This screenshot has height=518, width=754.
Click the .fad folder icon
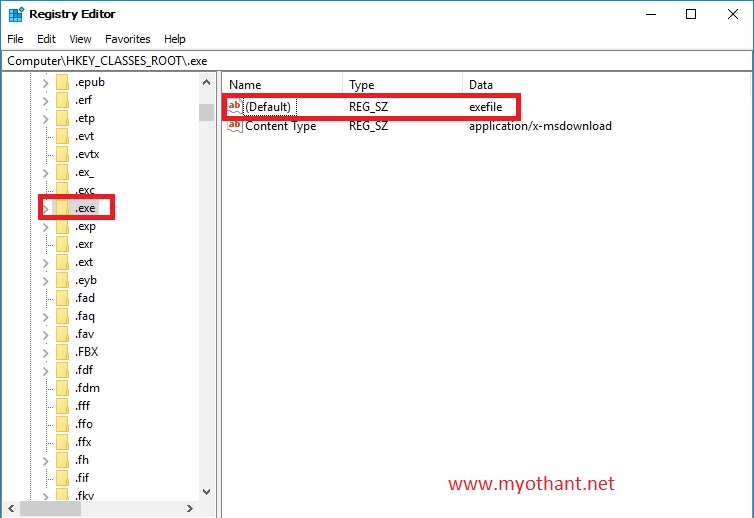[63, 298]
